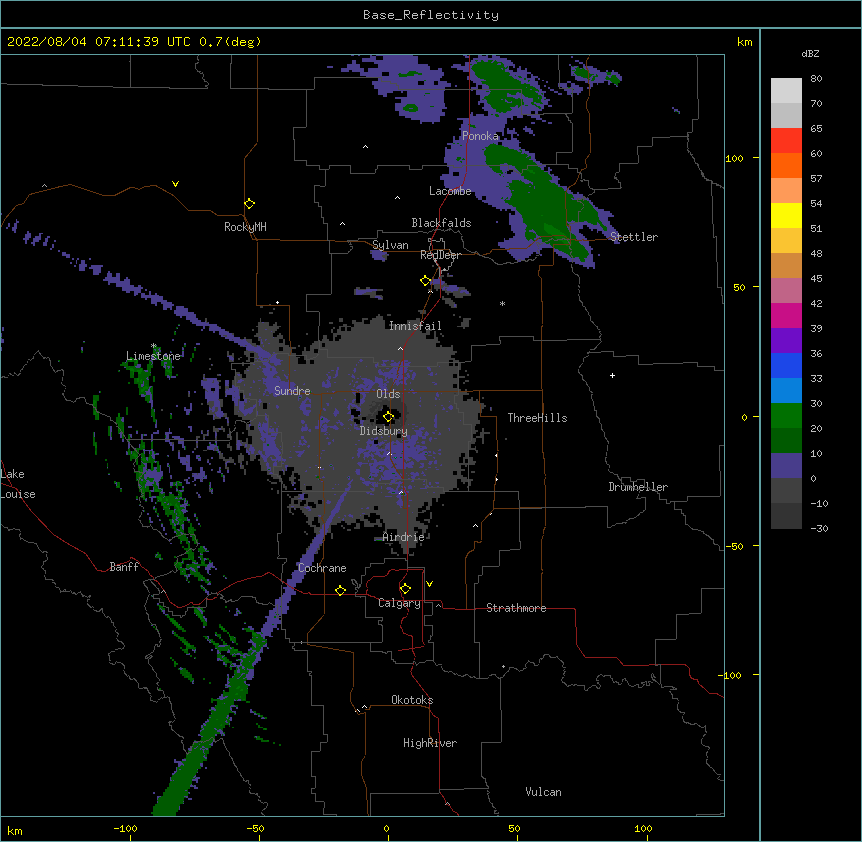Click the Lacombe city label
Screen dimensions: 862x842
click(x=450, y=191)
